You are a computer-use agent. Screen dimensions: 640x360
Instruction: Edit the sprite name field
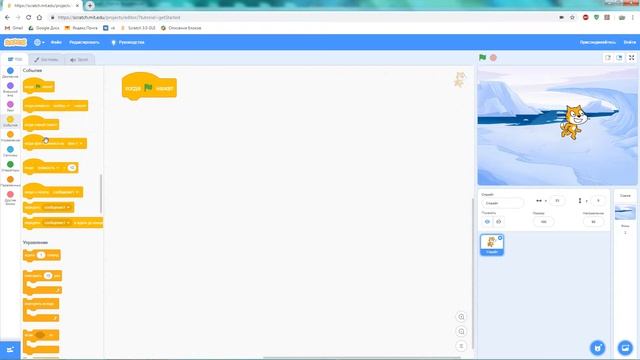pos(502,203)
